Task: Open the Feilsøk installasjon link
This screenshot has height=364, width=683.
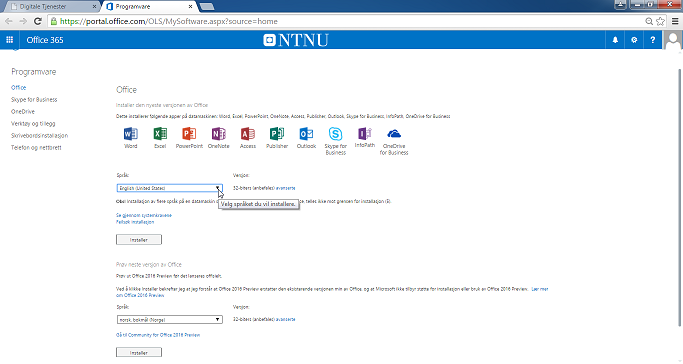Action: [x=135, y=222]
